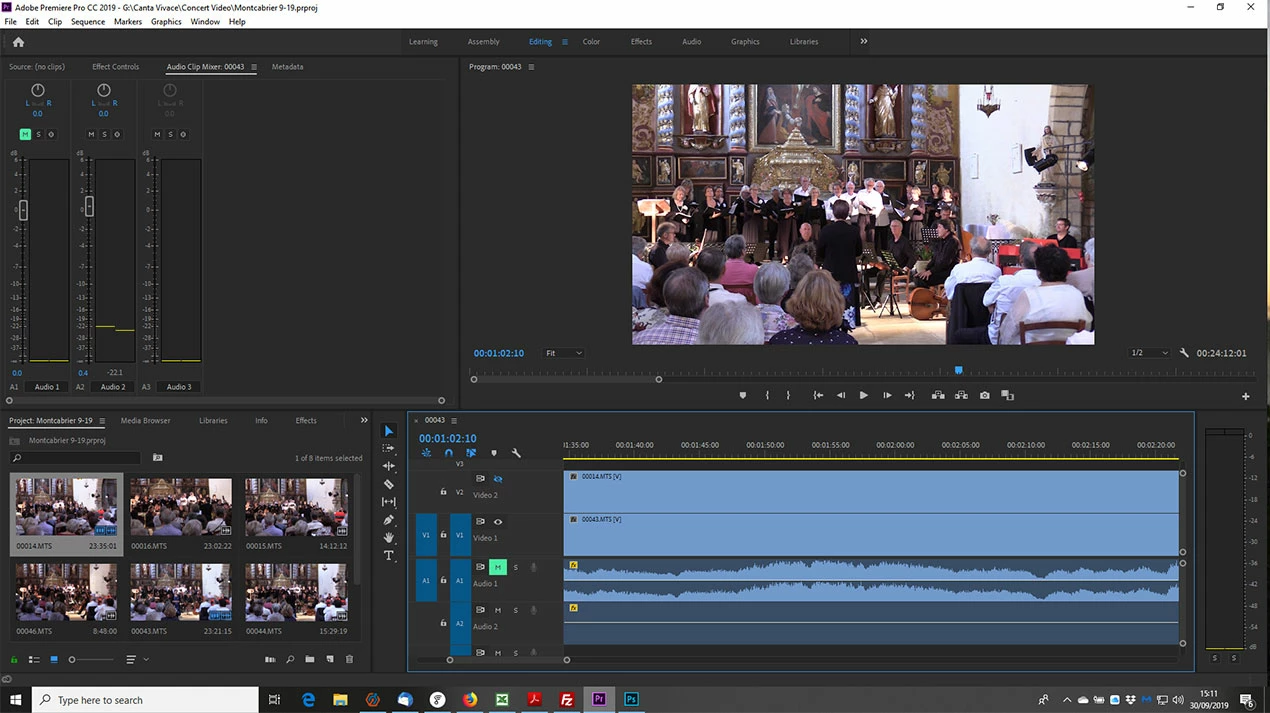Click the Ripple Edit tool
This screenshot has height=713, width=1270.
click(389, 466)
